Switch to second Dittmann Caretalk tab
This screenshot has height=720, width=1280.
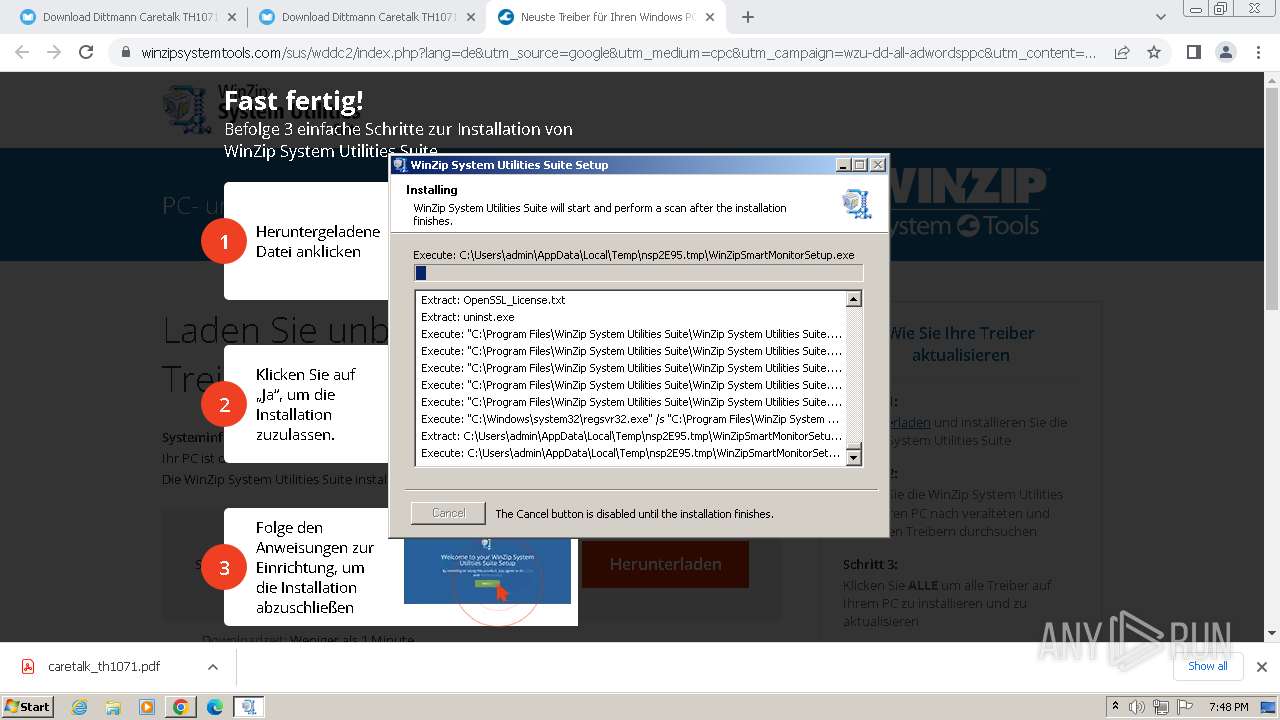(367, 17)
